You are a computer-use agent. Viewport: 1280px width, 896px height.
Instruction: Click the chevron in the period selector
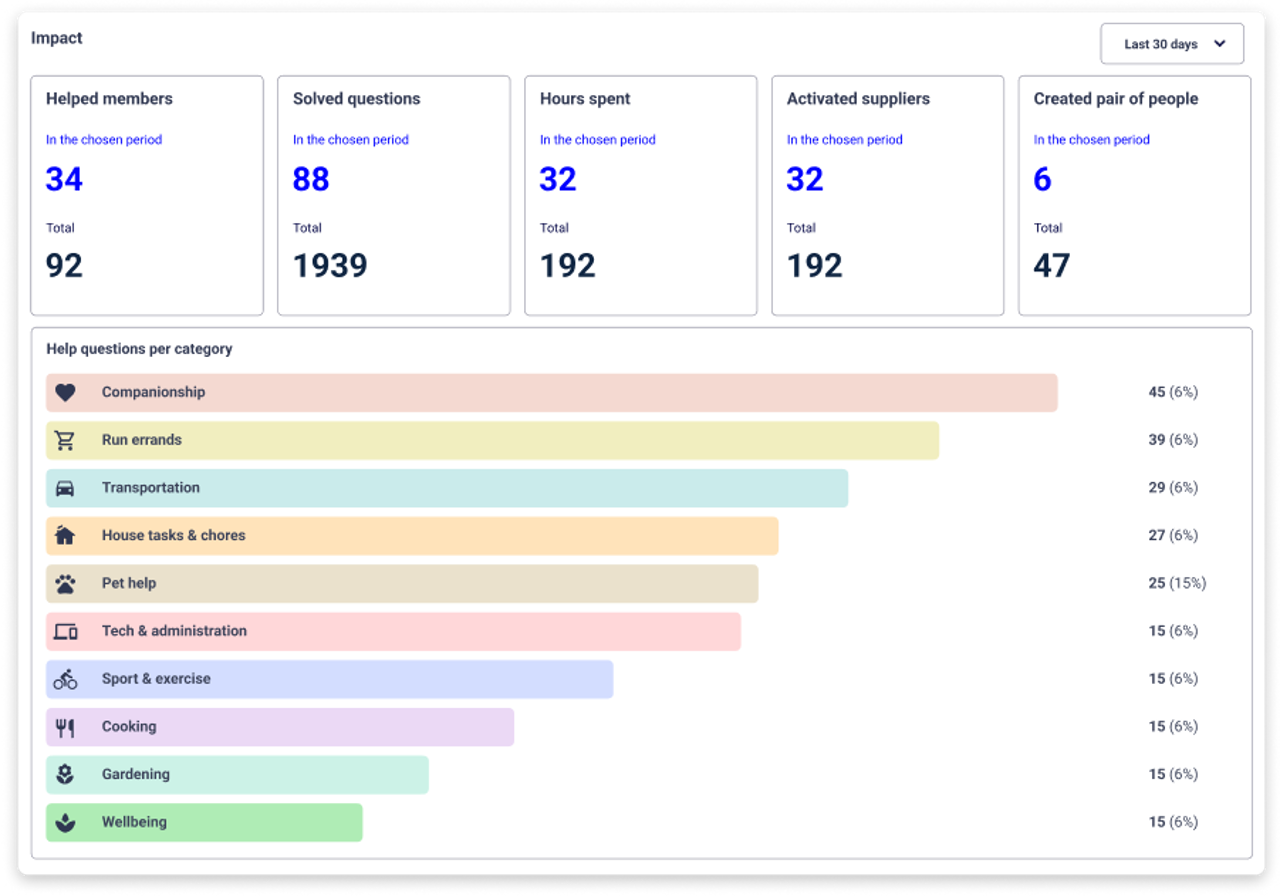tap(1219, 44)
